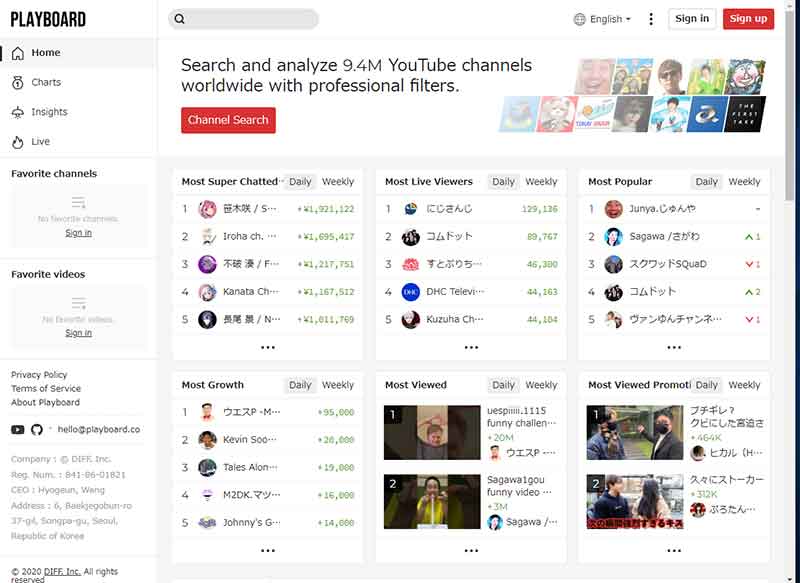Image resolution: width=800 pixels, height=583 pixels.
Task: Click the search magnifier icon
Action: (x=180, y=19)
